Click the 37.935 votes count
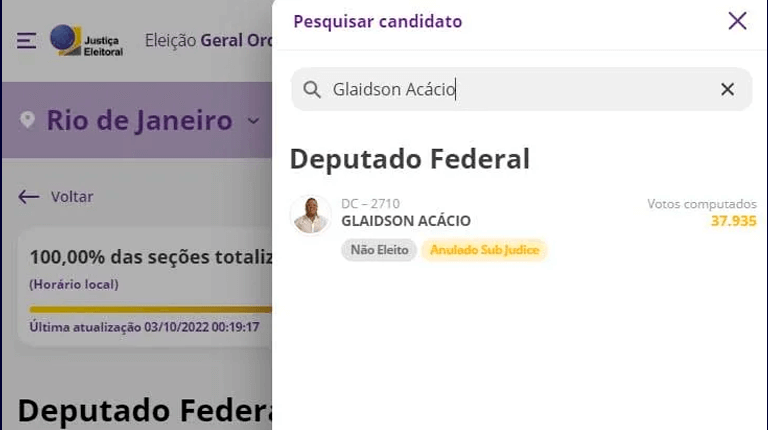The image size is (768, 430). point(733,221)
